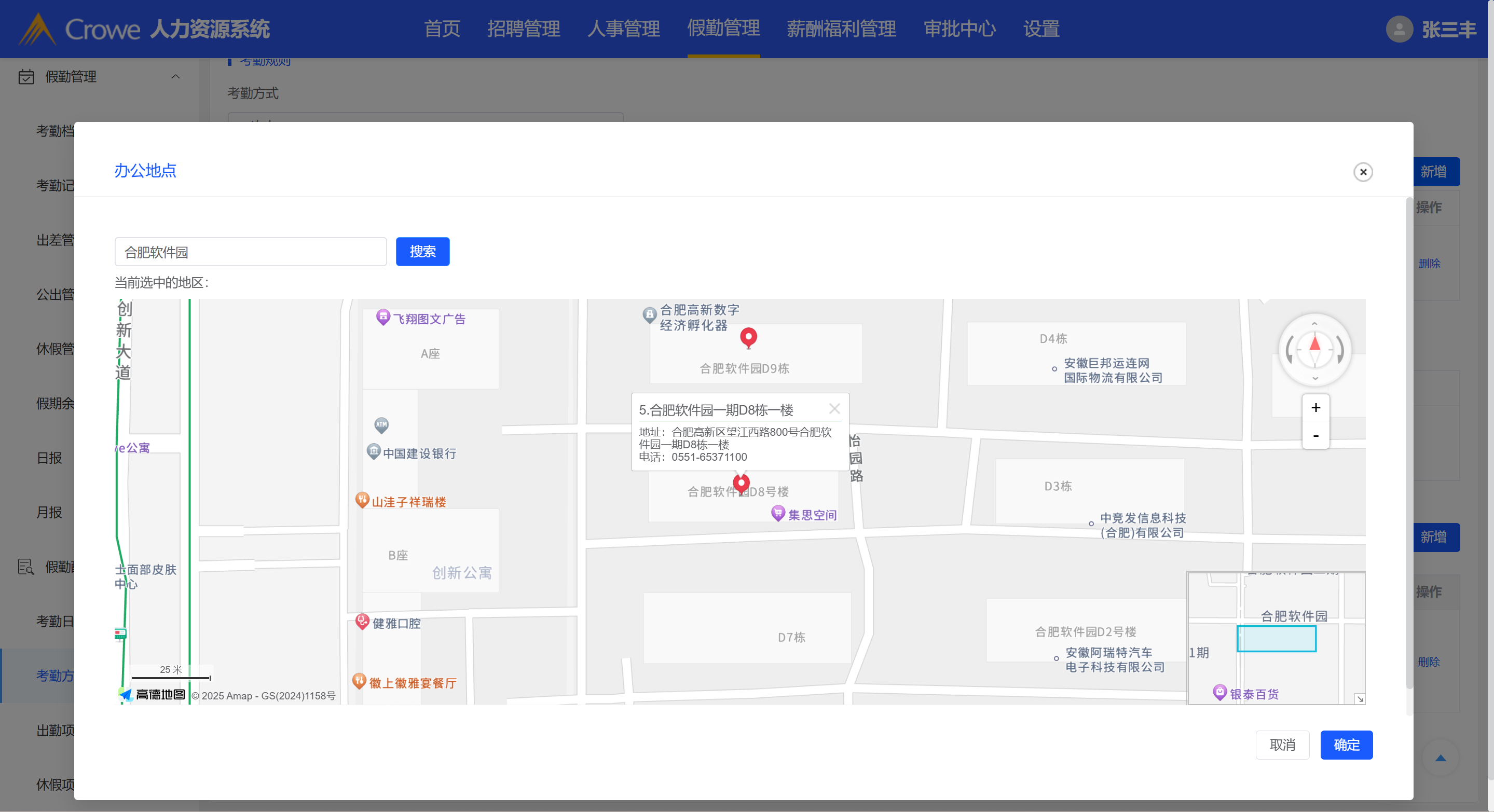This screenshot has height=812, width=1494.
Task: Confirm selection with 确定 button
Action: [1346, 745]
